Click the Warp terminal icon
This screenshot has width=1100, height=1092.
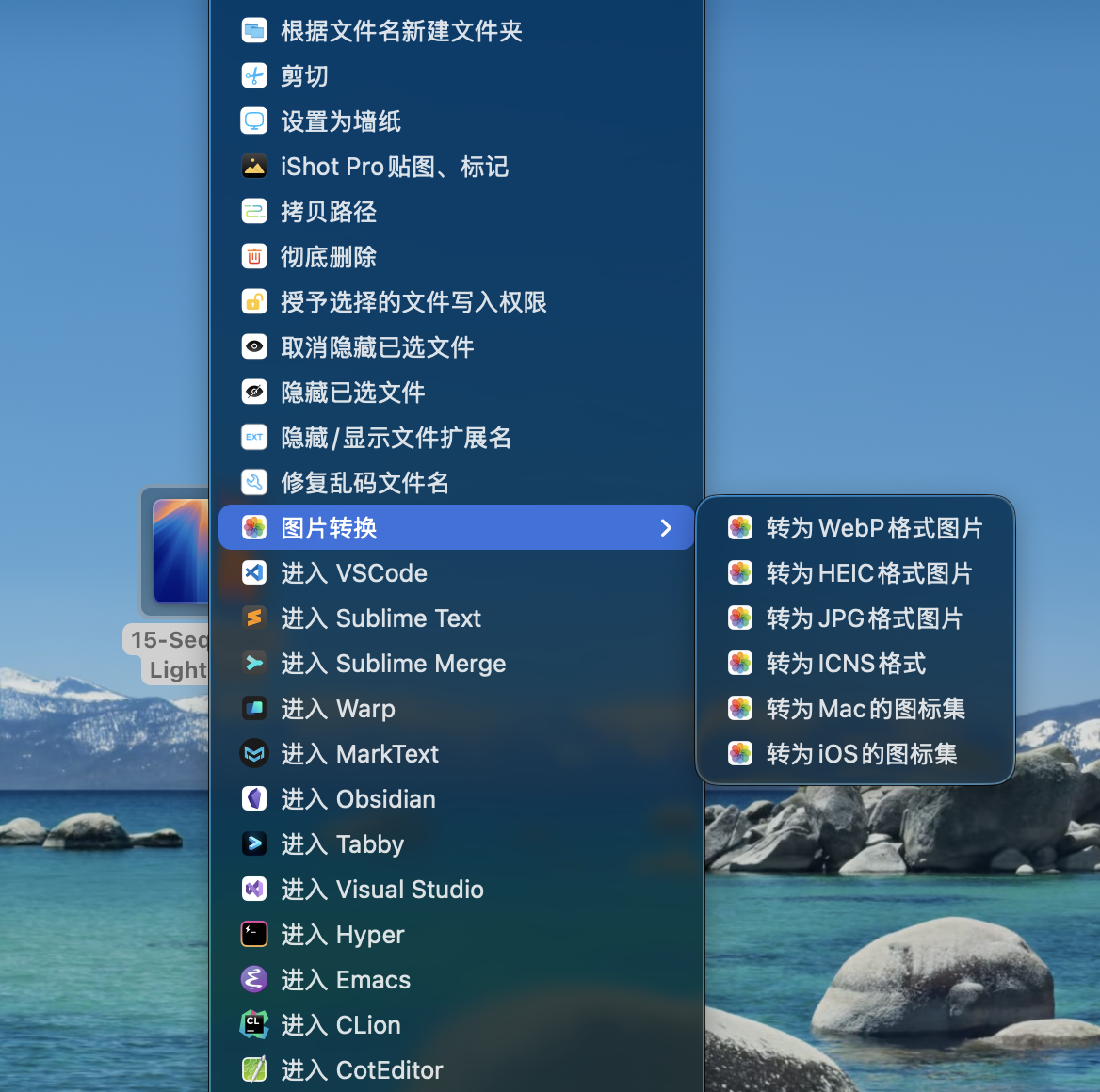(254, 709)
